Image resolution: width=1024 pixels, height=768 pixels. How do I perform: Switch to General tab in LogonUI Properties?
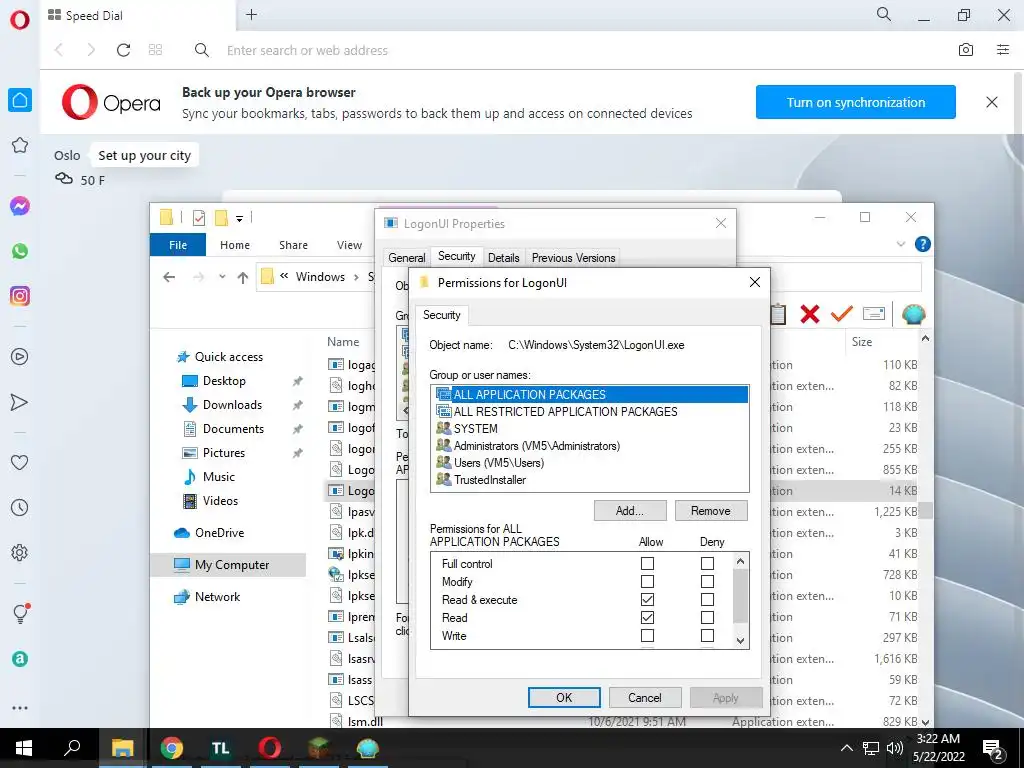406,258
